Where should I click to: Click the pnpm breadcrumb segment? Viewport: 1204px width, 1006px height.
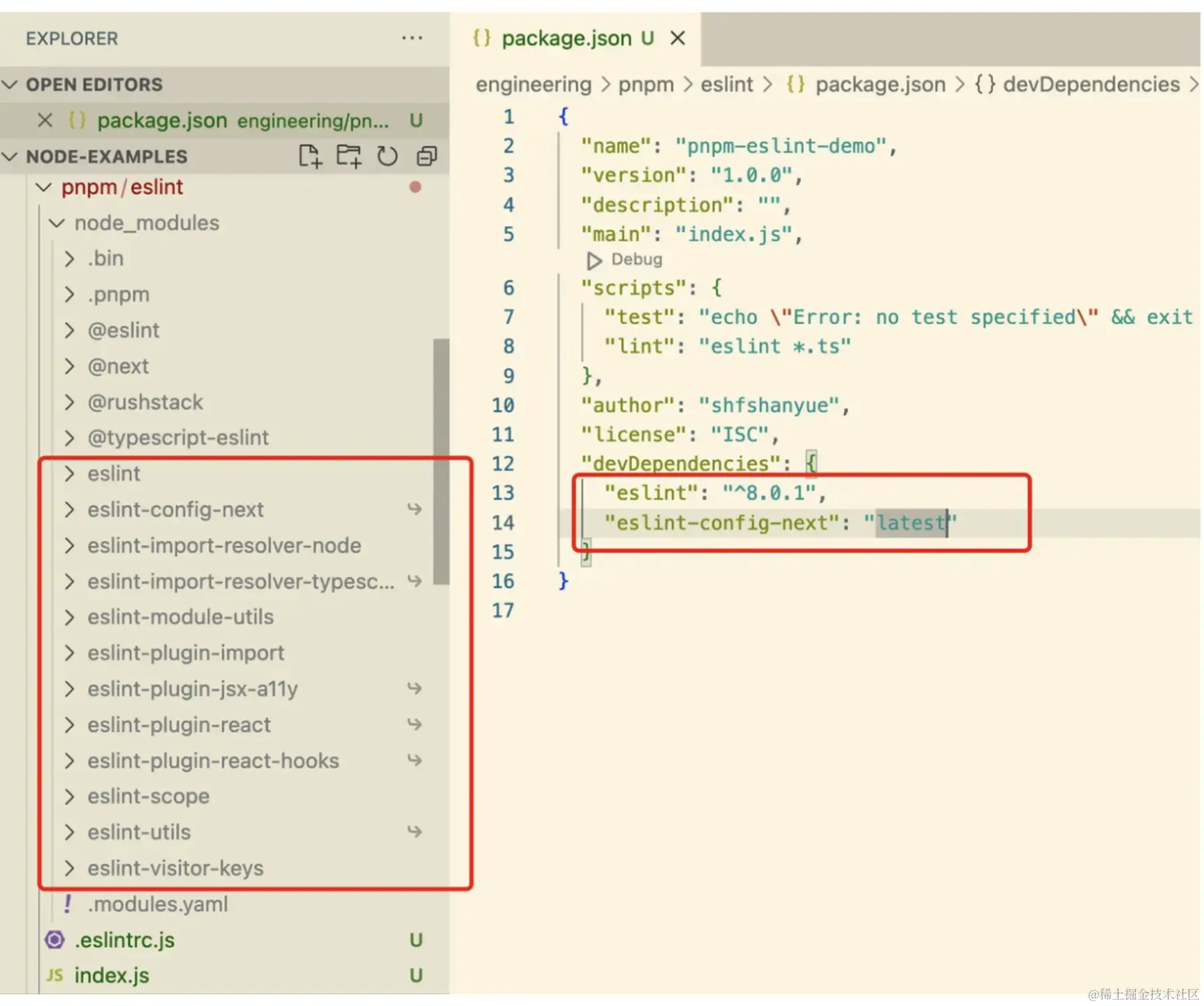(x=646, y=85)
